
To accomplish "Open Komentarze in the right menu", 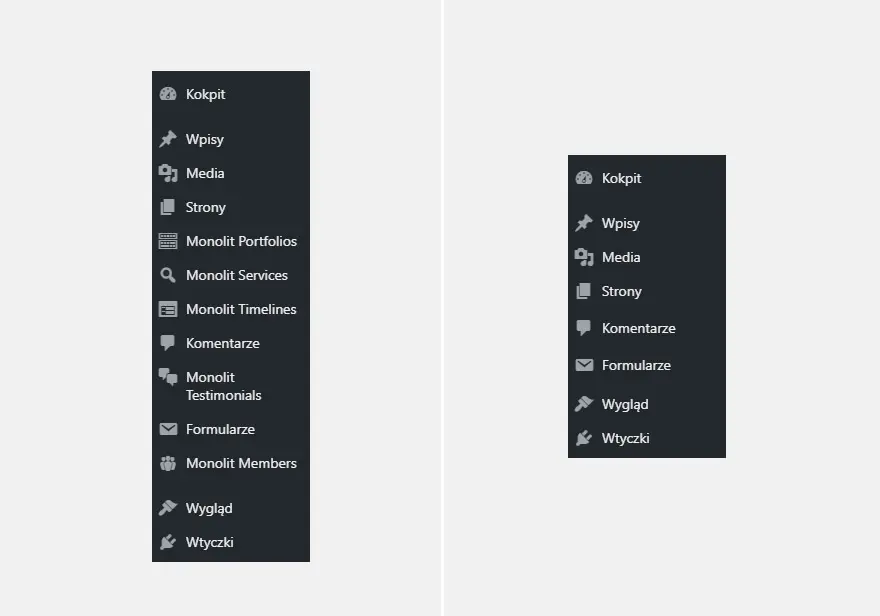I will tap(647, 328).
